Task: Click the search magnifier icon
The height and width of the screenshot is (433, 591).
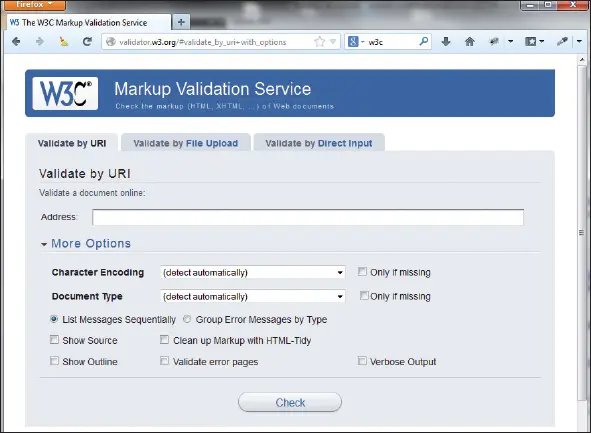Action: [424, 41]
